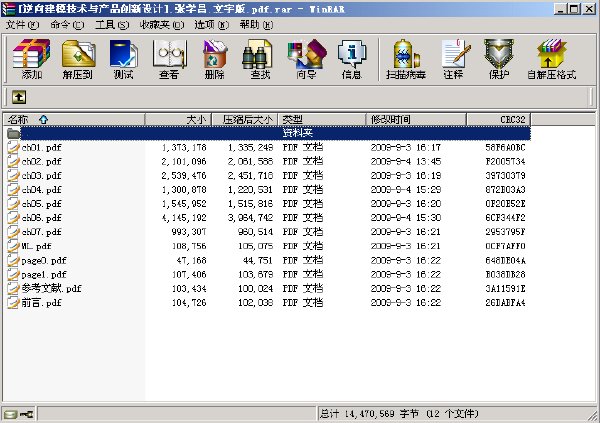600x423 pixels.
Task: Open the 选项 (Options) menu
Action: coord(212,25)
